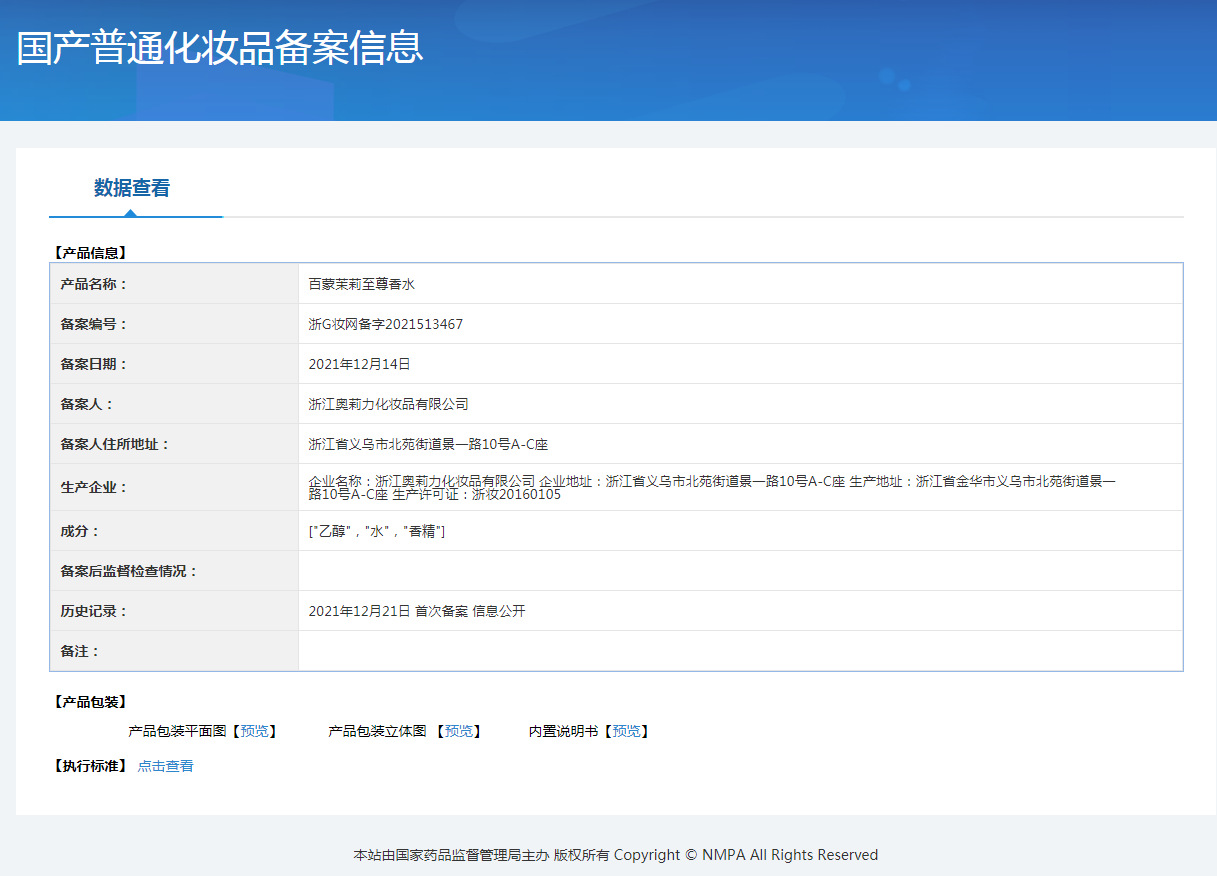Click the product name 百蒙茉莉至尊香水
This screenshot has width=1217, height=876.
pyautogui.click(x=361, y=284)
